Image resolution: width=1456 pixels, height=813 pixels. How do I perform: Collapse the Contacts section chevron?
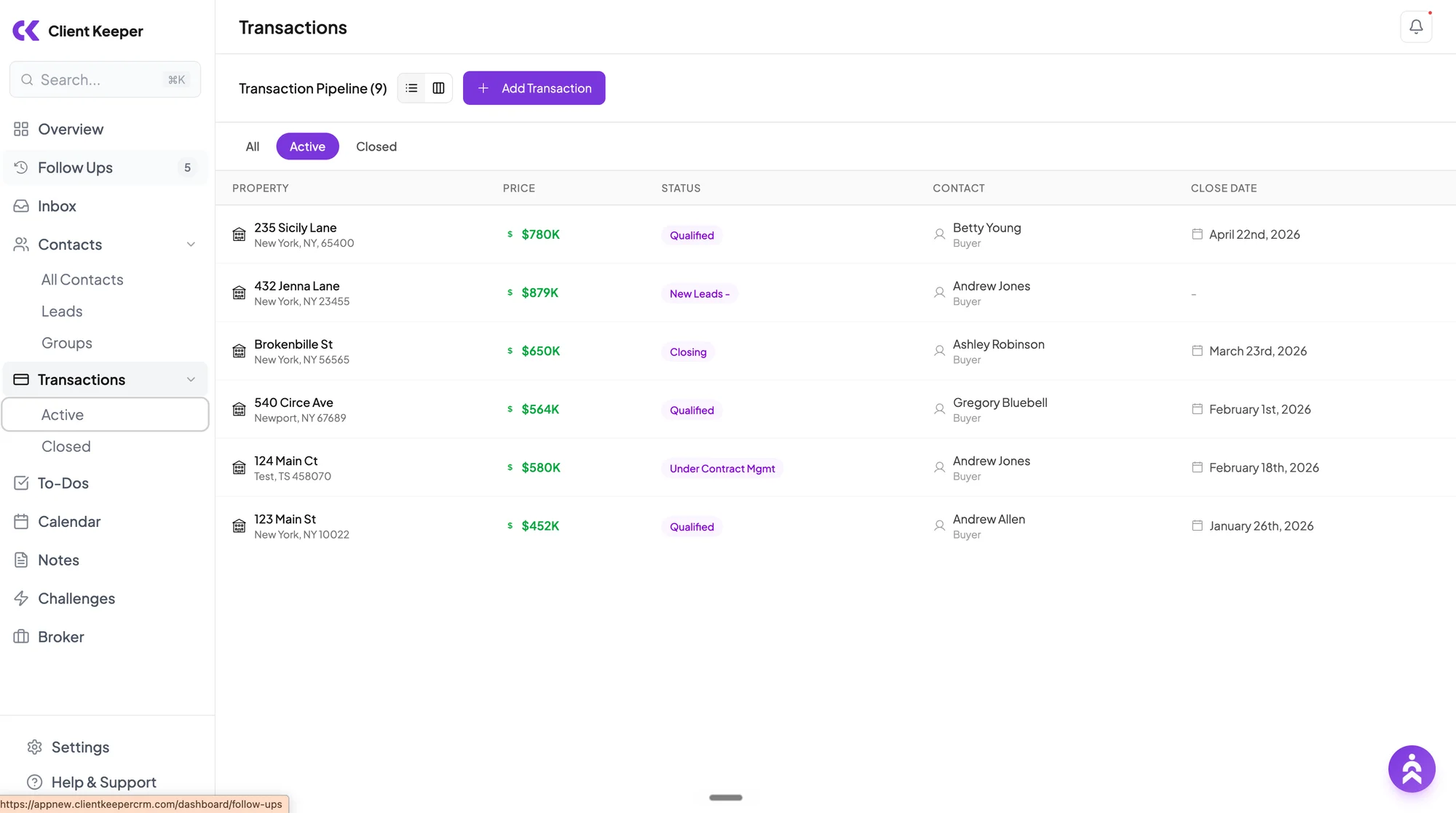(191, 245)
